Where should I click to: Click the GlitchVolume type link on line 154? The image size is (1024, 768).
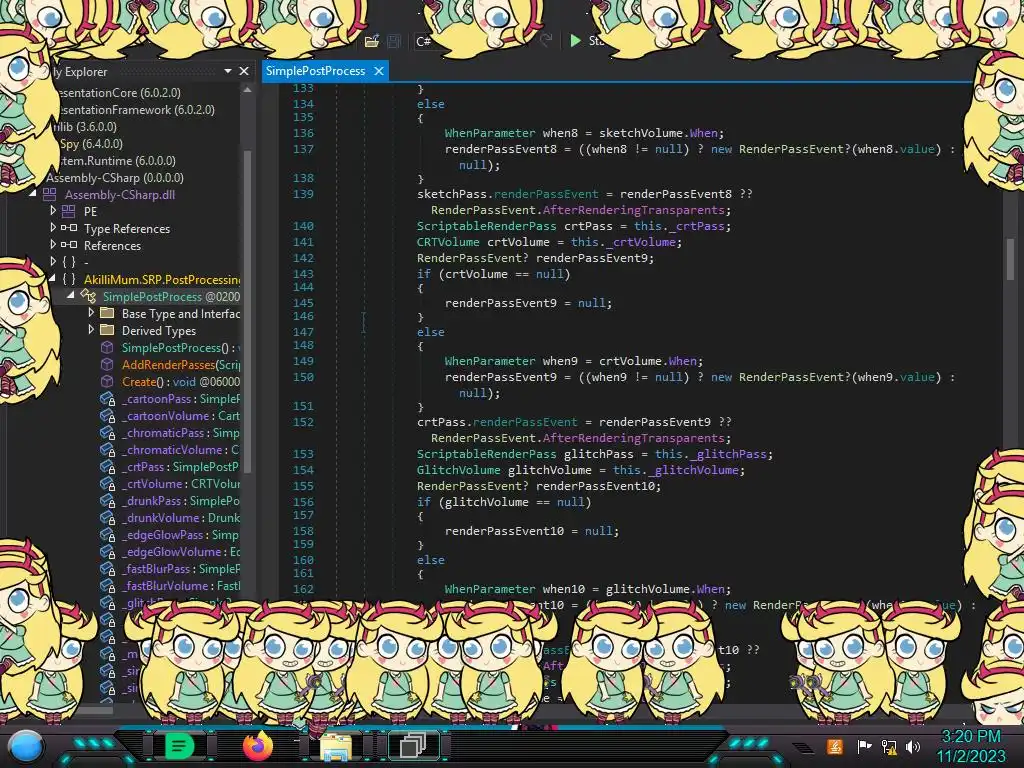[x=458, y=470]
